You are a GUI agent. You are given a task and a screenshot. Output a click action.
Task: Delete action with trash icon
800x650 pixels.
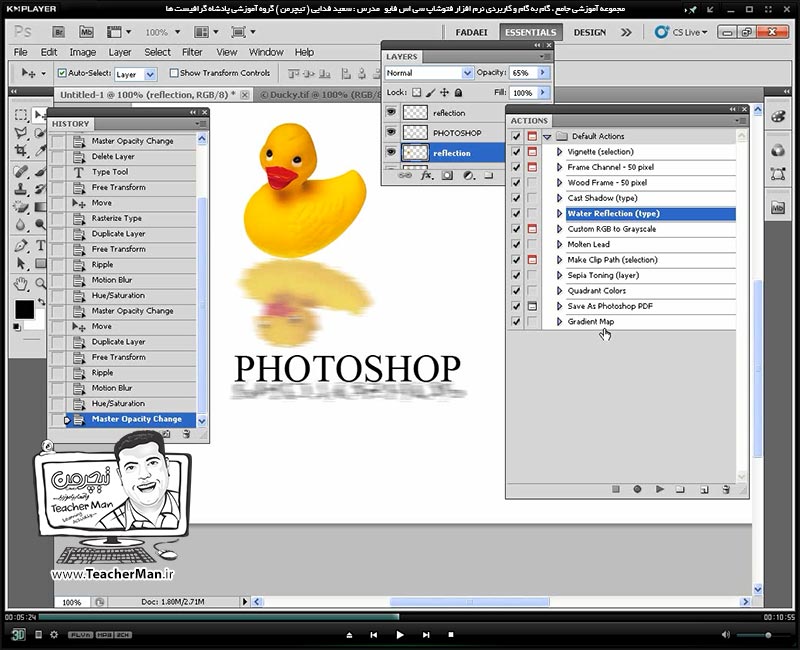click(726, 489)
